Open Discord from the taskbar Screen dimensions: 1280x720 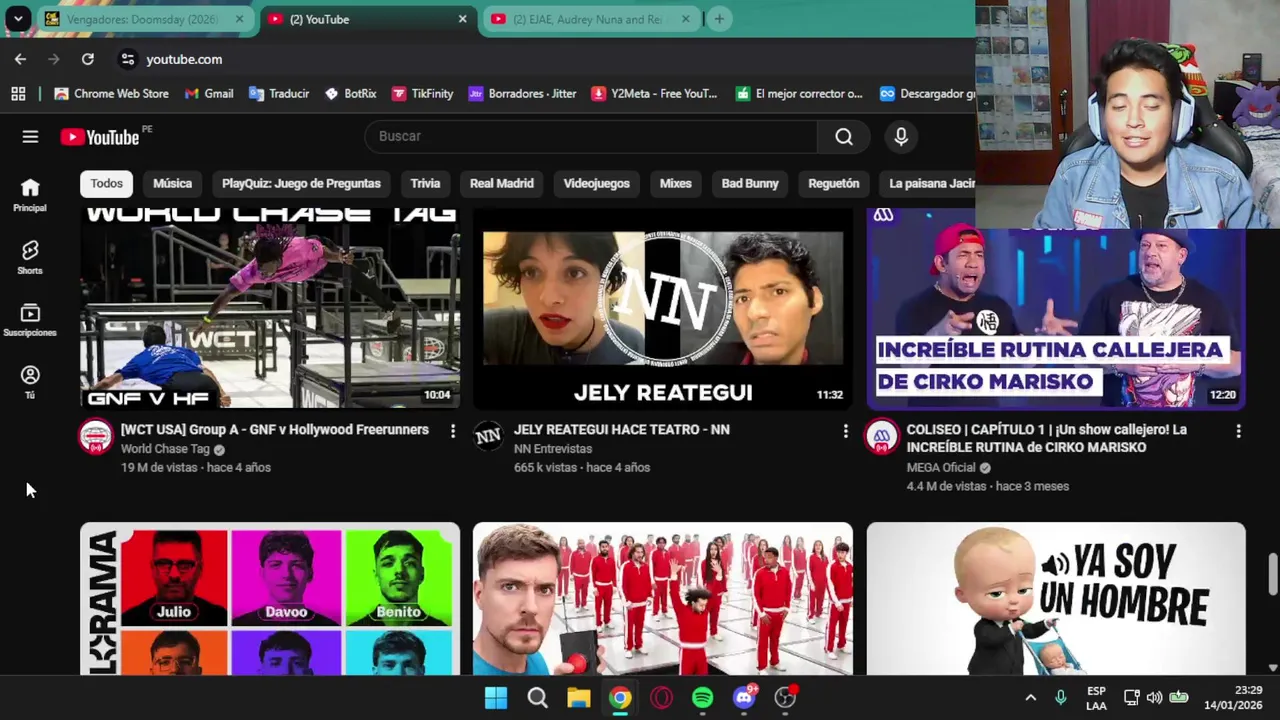click(744, 698)
